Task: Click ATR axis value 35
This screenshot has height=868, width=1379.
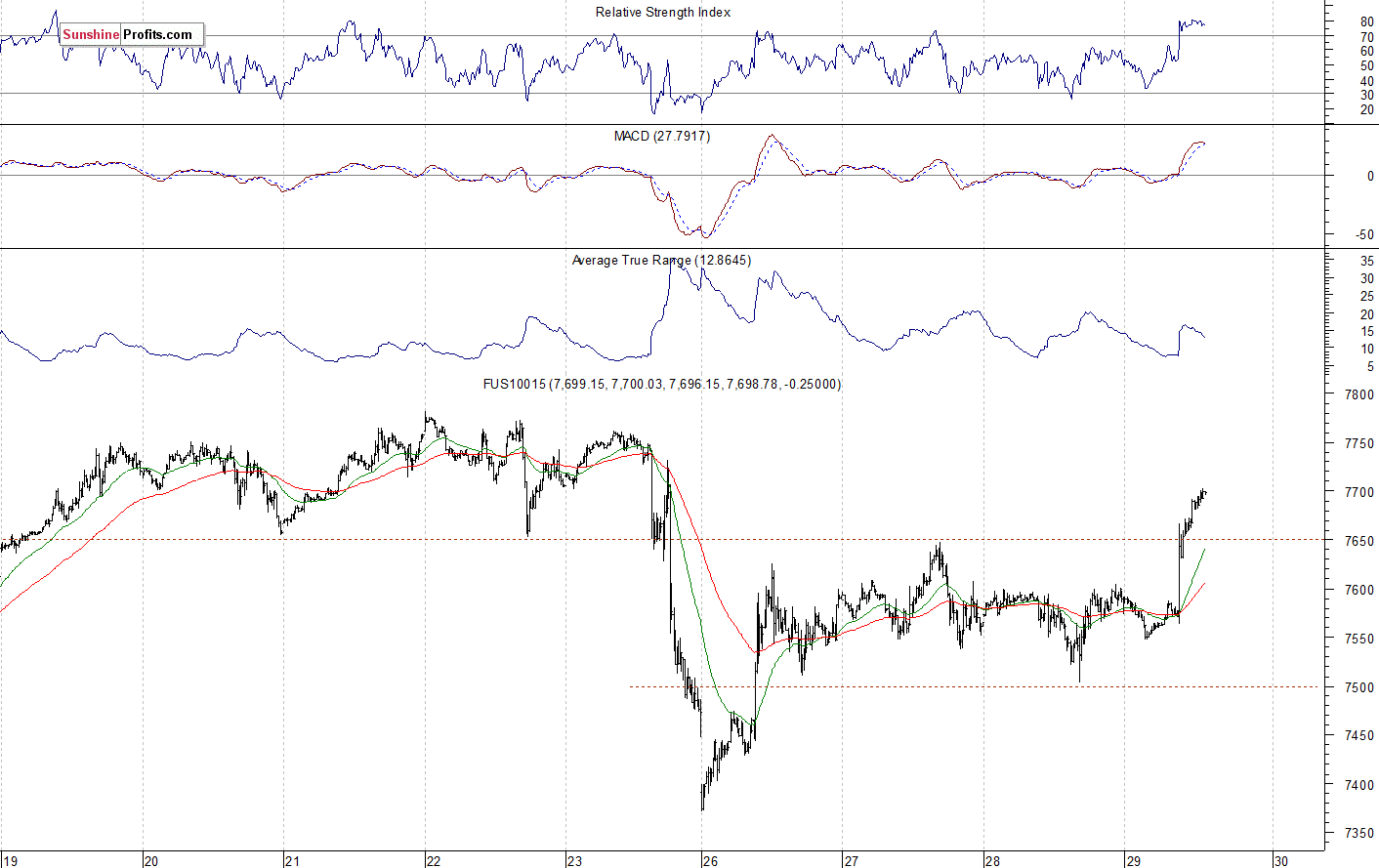Action: point(1367,262)
